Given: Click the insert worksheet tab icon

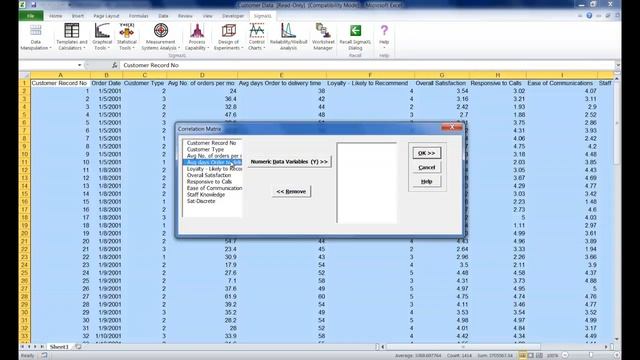Looking at the screenshot, I should (78, 347).
